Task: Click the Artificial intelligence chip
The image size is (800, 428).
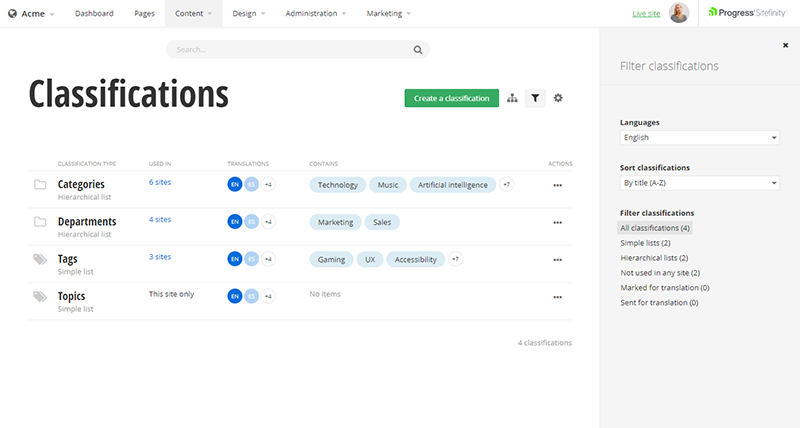Action: point(453,185)
